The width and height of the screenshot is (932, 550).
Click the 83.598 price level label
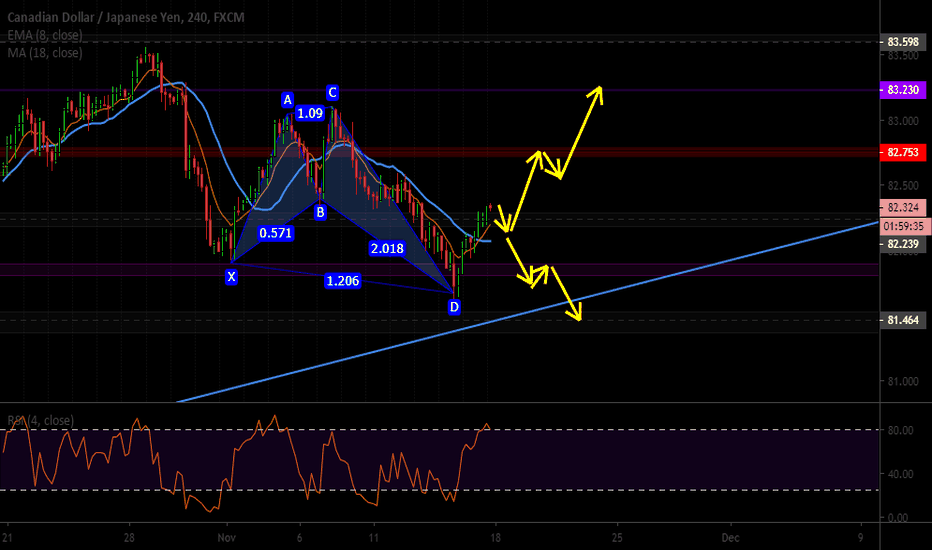(x=903, y=43)
